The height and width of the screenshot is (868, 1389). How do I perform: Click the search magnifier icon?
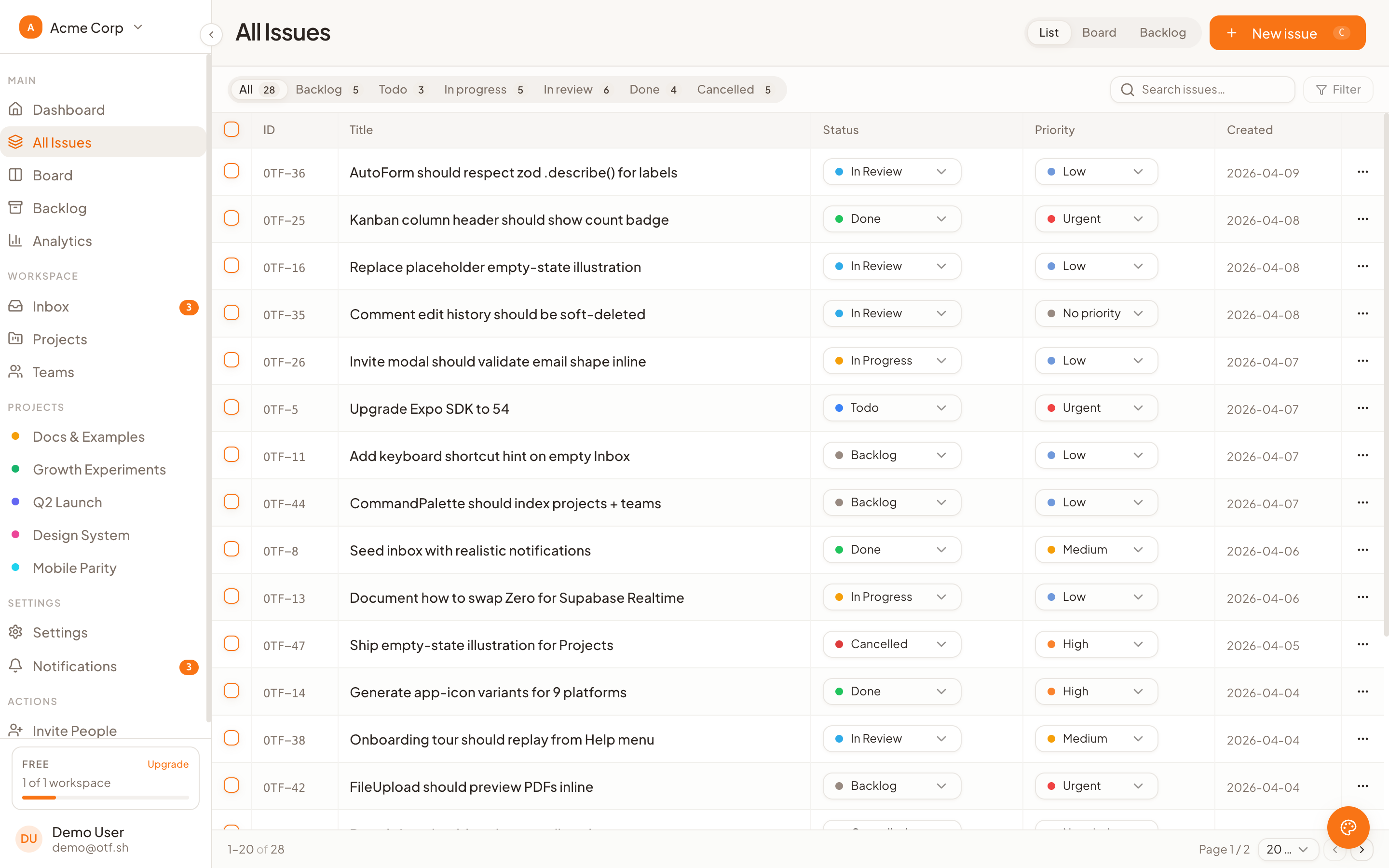[x=1127, y=90]
